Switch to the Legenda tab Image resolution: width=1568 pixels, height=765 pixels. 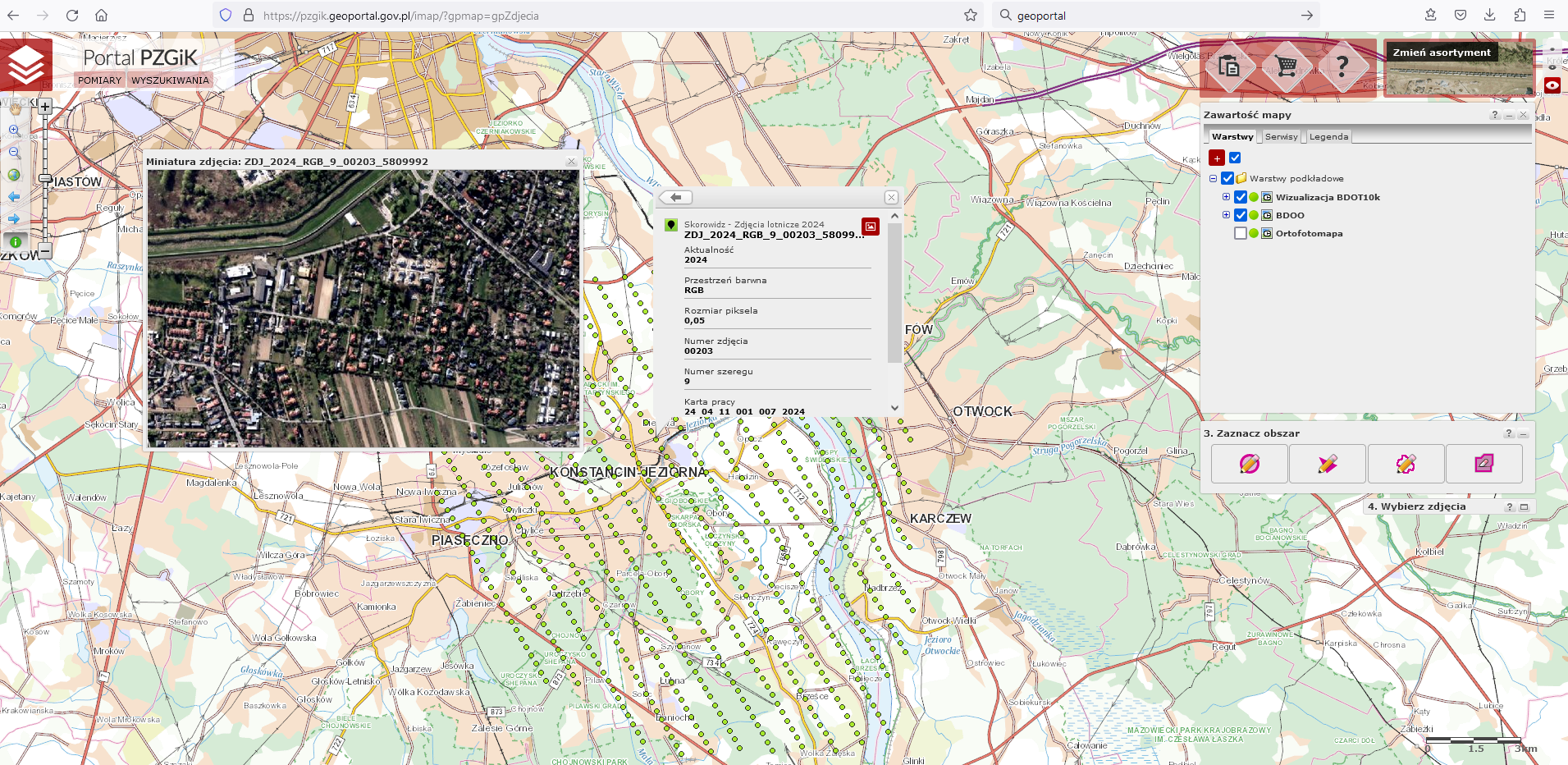click(1328, 137)
